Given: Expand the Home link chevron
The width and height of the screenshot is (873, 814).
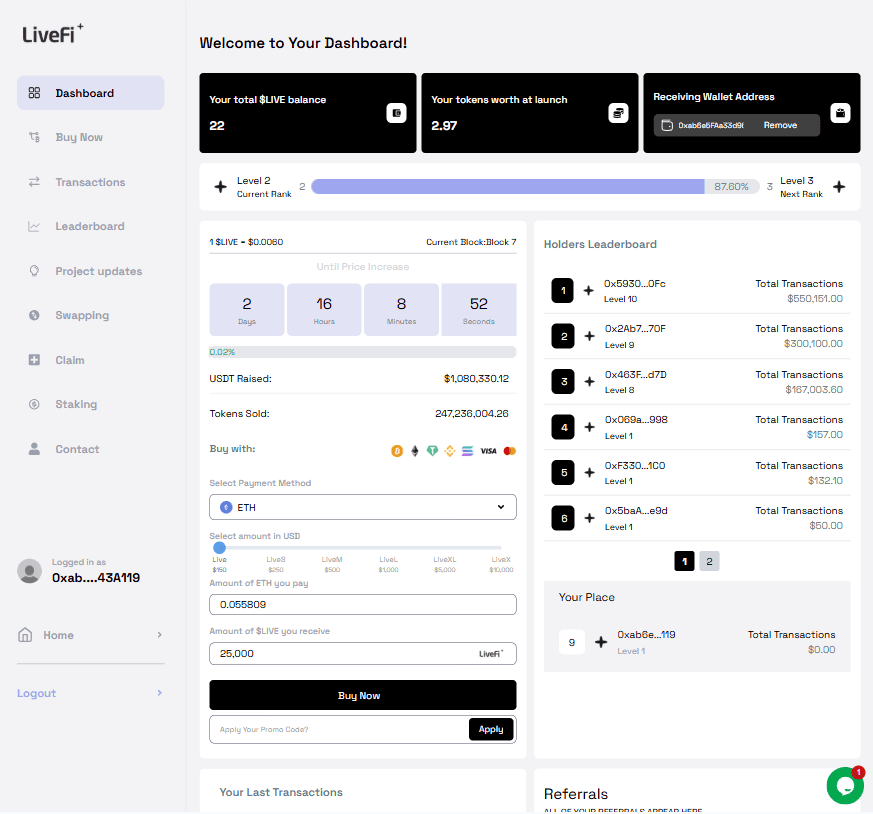Looking at the screenshot, I should coord(159,635).
